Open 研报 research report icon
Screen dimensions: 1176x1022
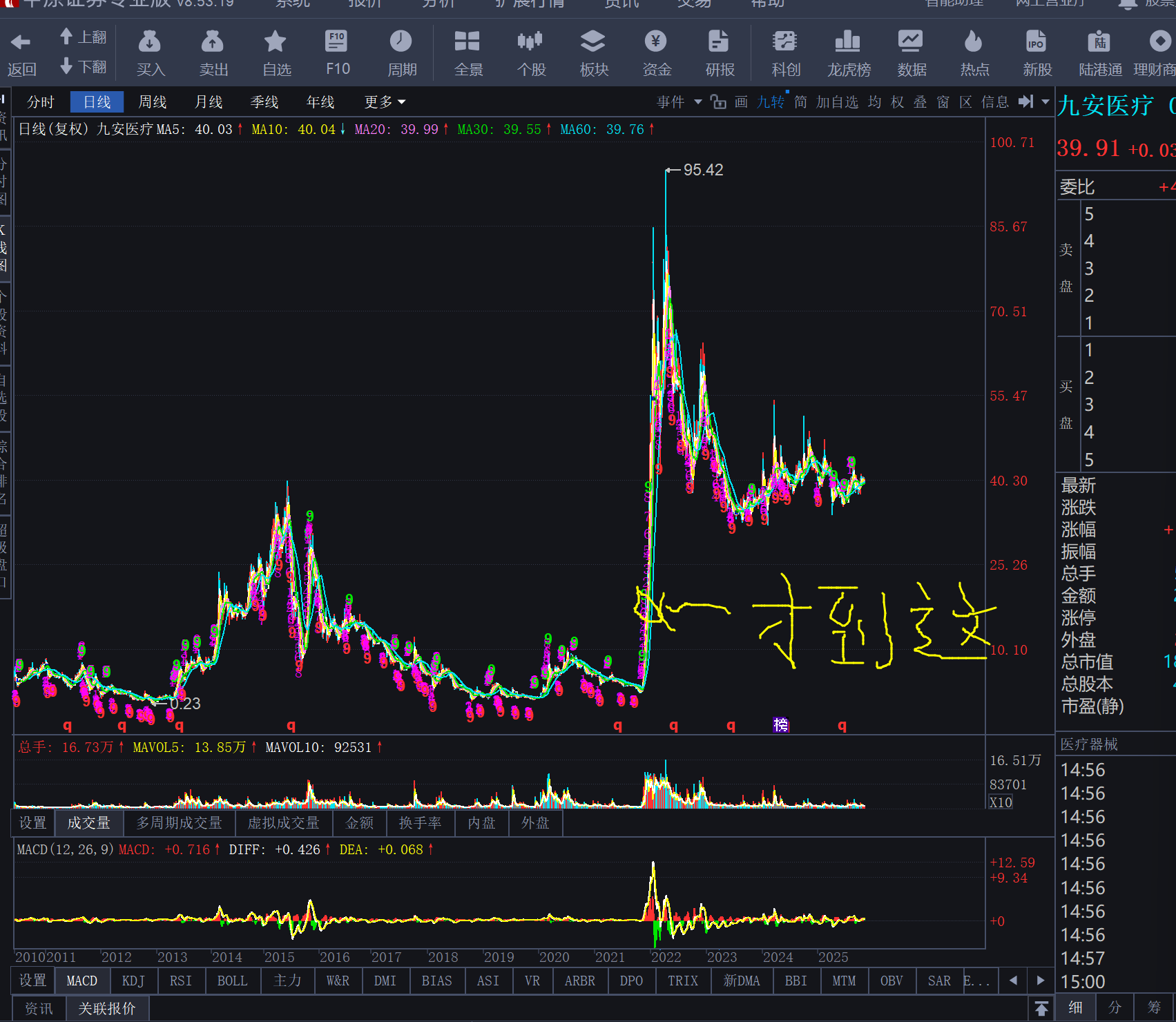tap(719, 43)
